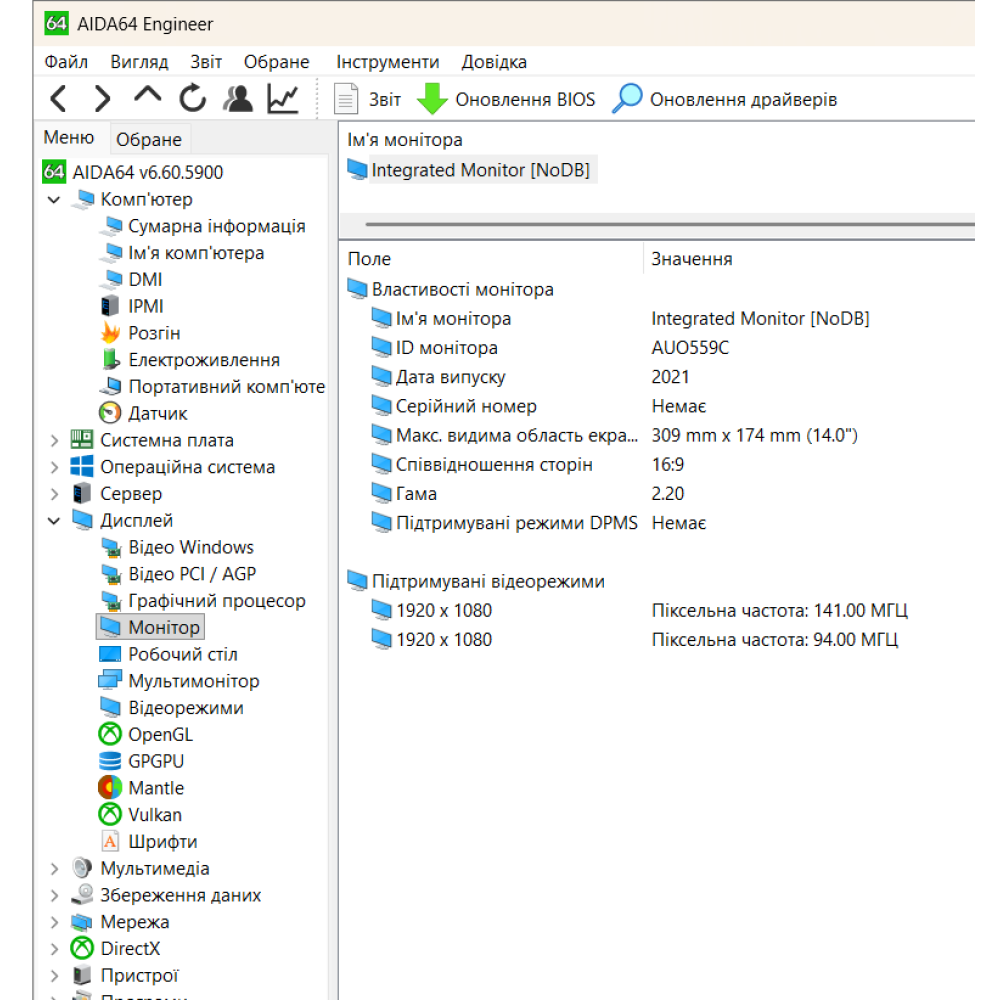The image size is (1000, 1000).
Task: Select Графічний процесор in the tree
Action: click(216, 601)
